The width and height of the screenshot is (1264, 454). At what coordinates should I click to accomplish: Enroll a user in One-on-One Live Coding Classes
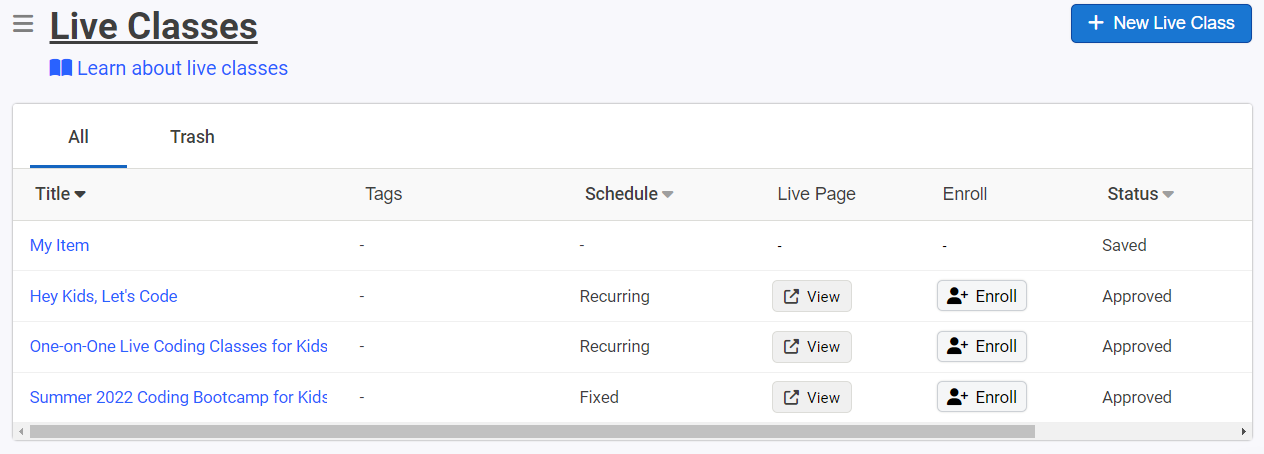click(x=982, y=346)
